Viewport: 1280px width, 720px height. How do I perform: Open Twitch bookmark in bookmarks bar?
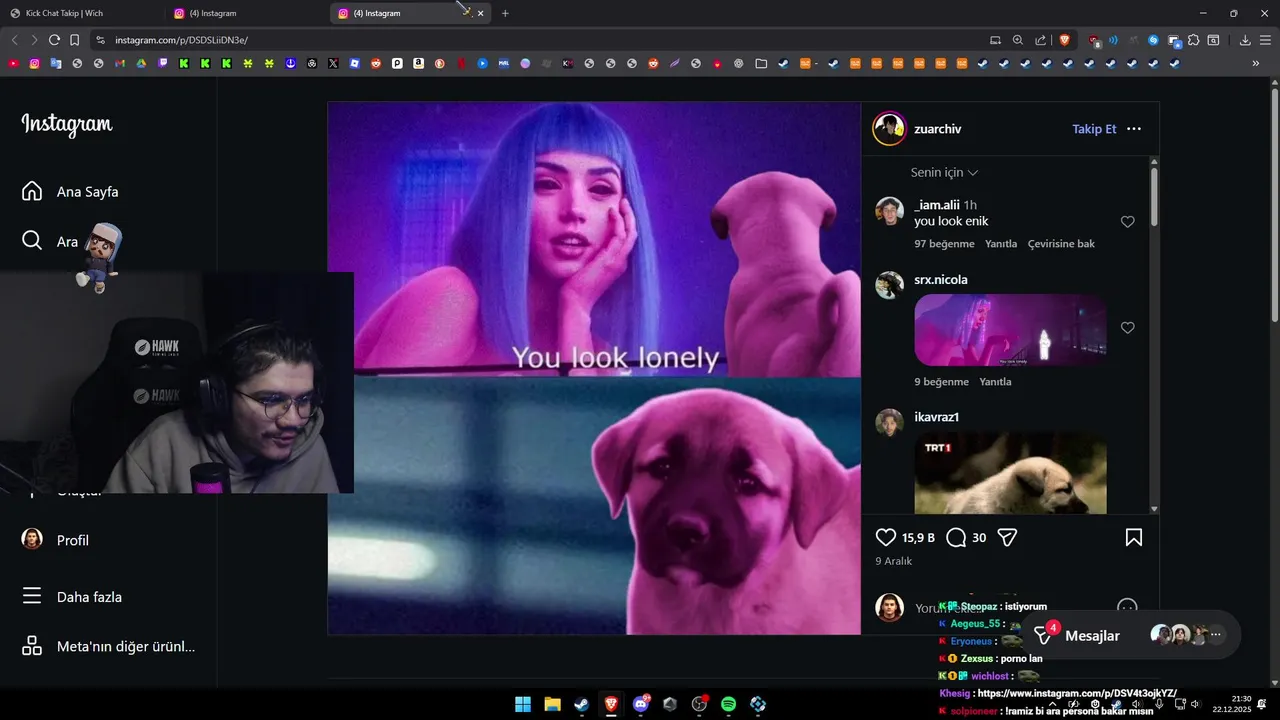(162, 63)
